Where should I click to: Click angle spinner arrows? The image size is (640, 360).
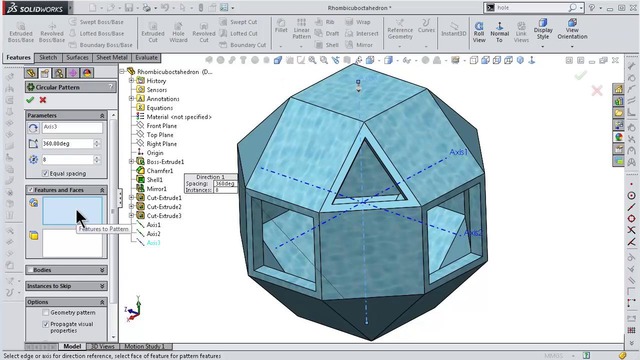coord(97,144)
